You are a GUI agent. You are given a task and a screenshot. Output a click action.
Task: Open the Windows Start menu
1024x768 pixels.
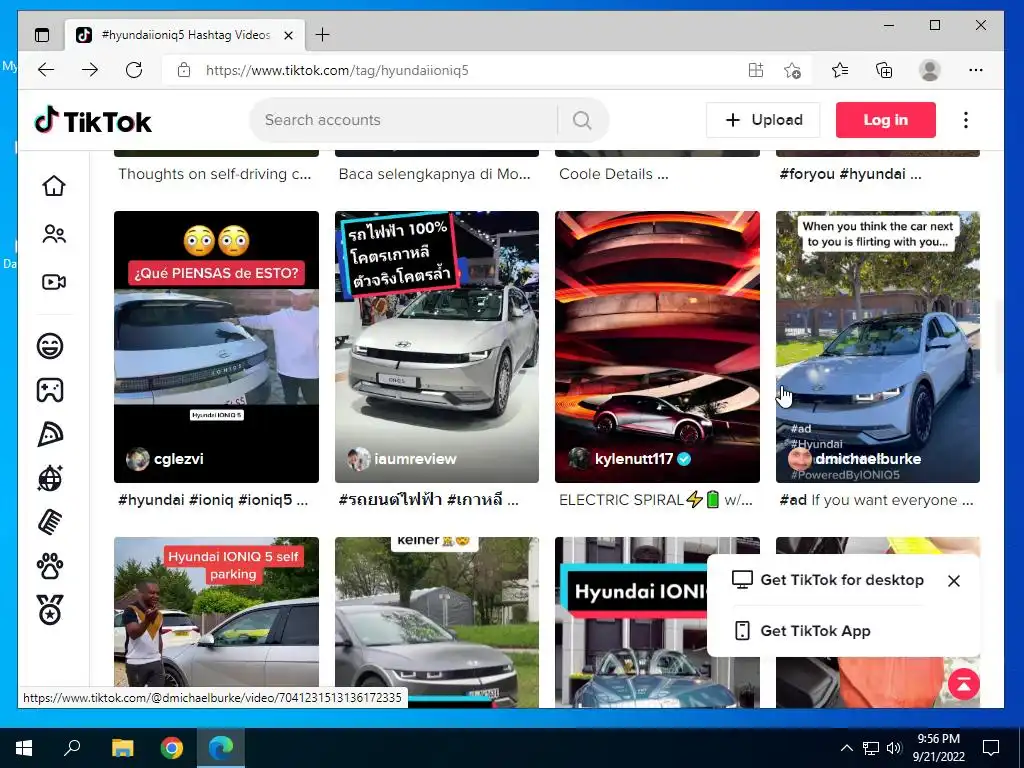(x=24, y=748)
